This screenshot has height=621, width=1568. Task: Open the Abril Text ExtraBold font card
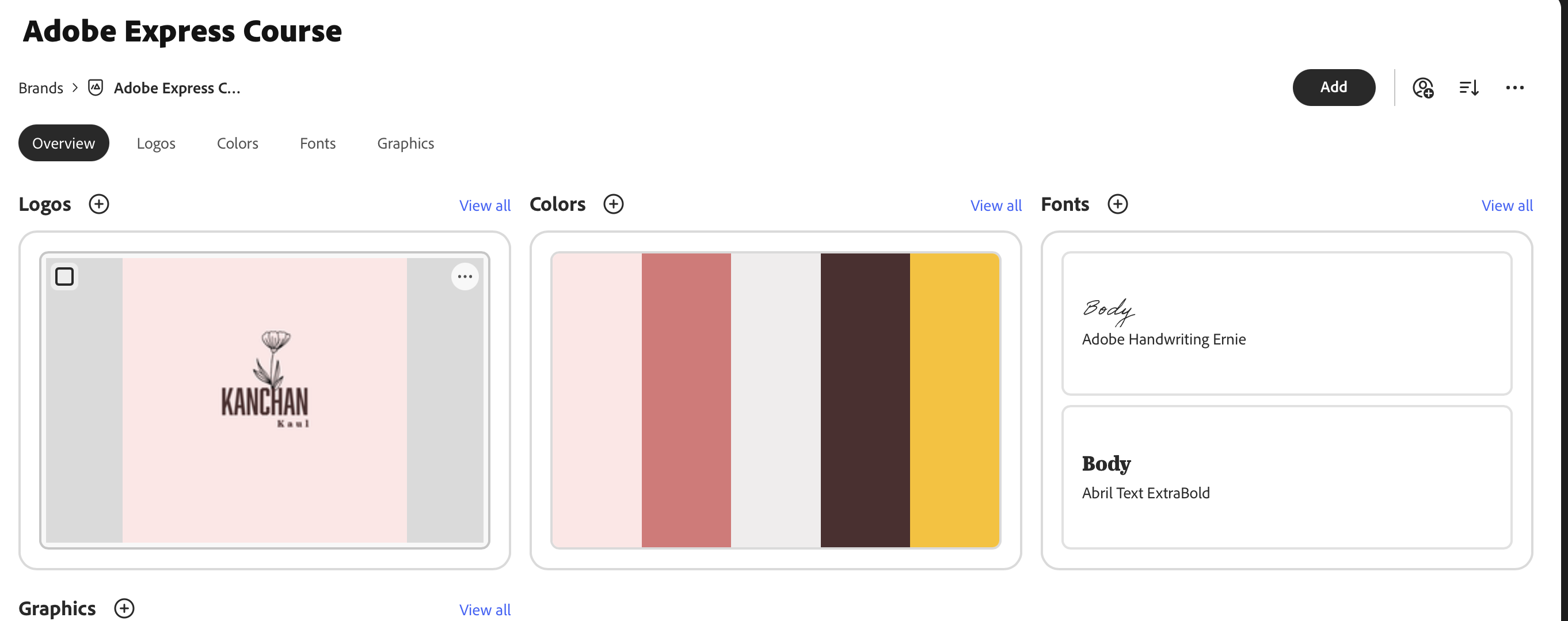1287,477
